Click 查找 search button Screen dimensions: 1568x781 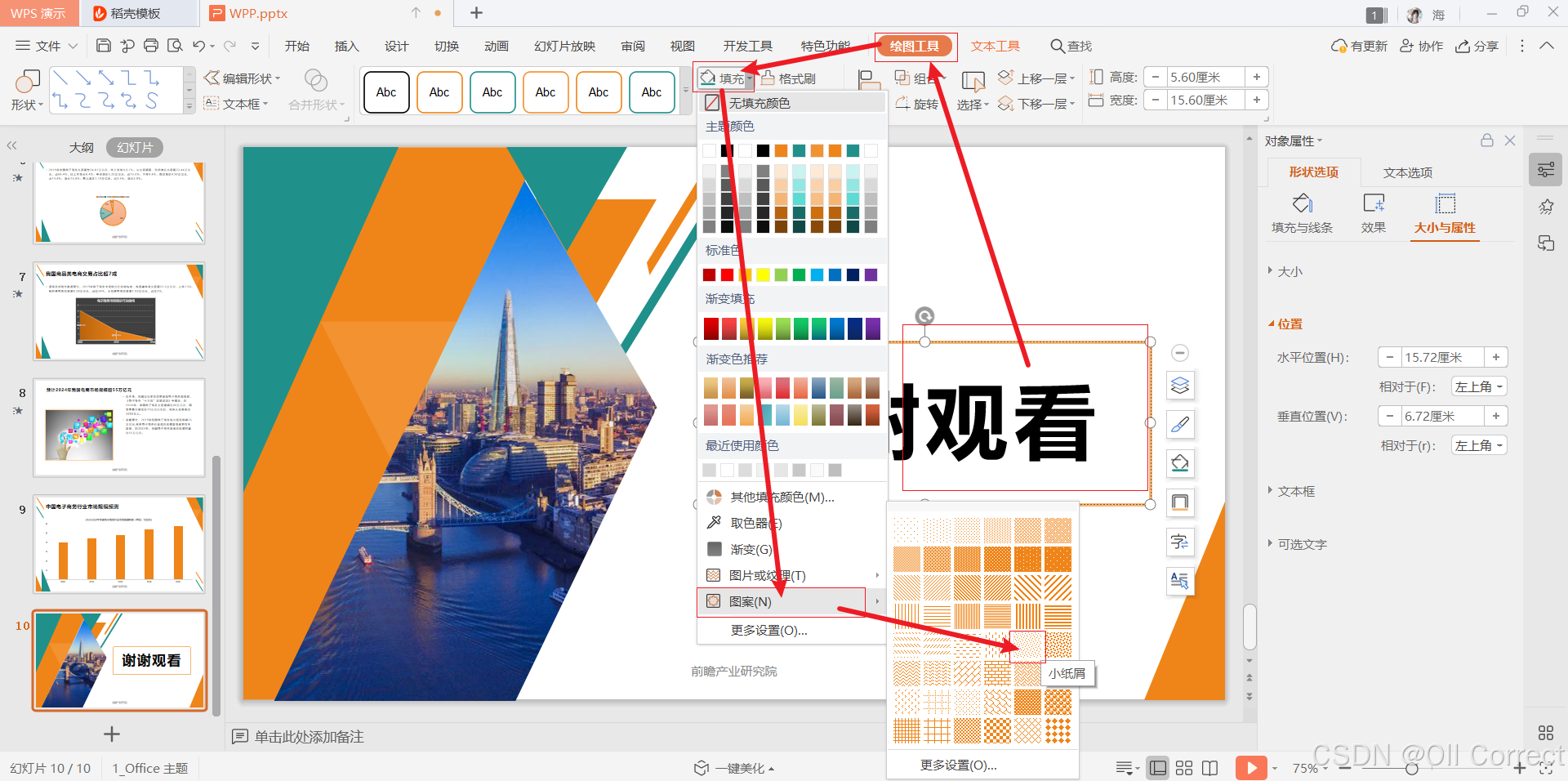[1071, 46]
